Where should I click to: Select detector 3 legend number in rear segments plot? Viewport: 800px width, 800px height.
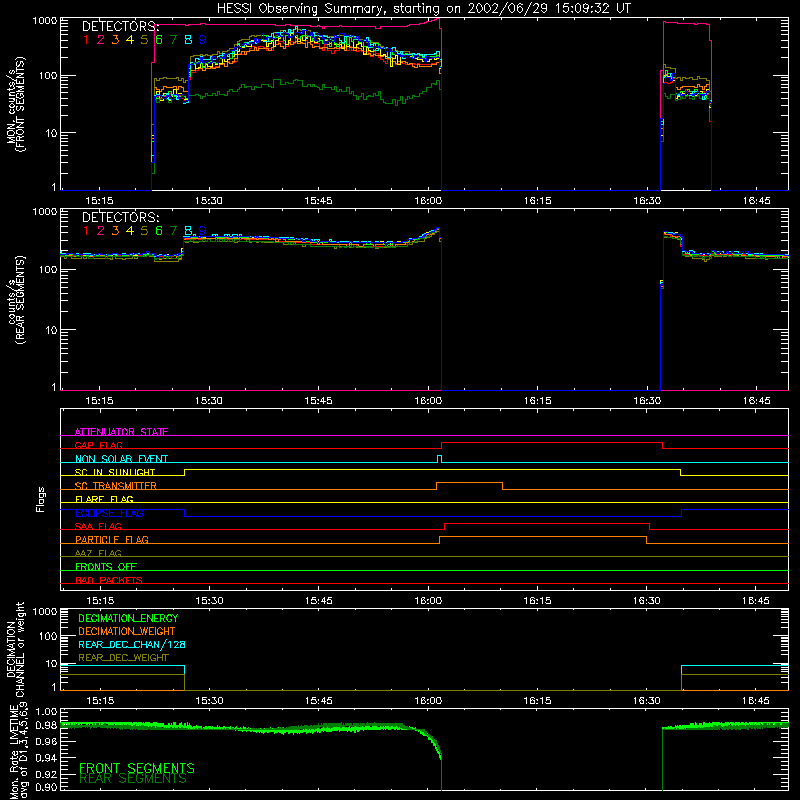[x=115, y=231]
